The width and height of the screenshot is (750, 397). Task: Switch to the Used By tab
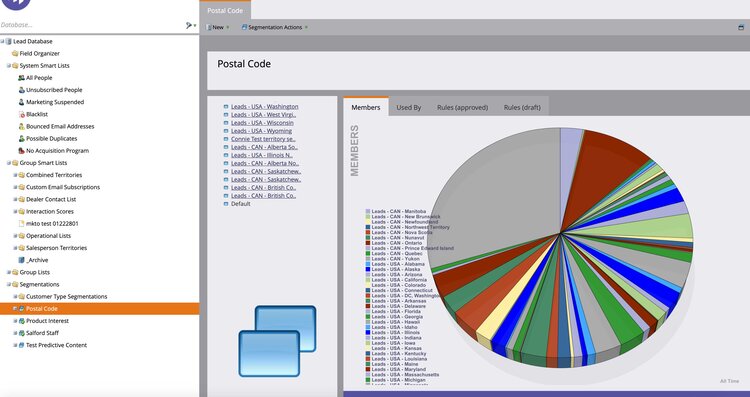[408, 108]
